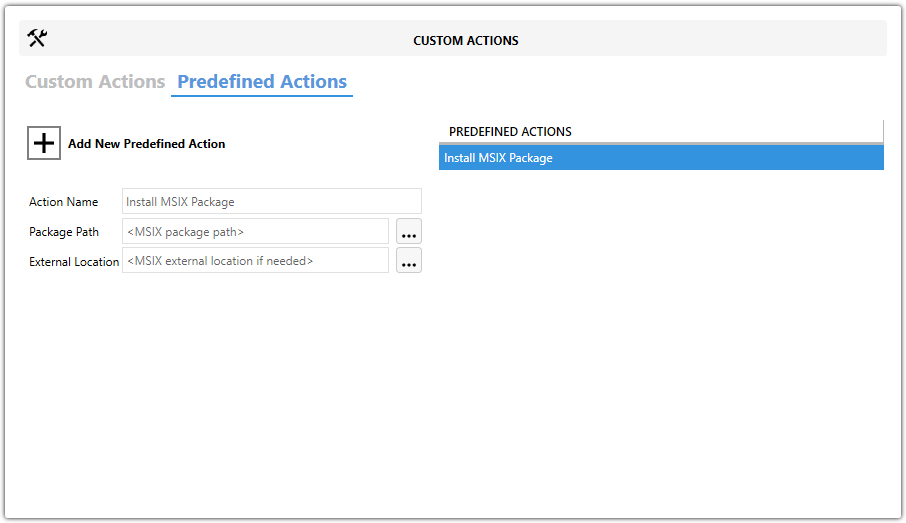Screen dimensions: 906x523
Task: Click the External Location label
Action: point(74,262)
